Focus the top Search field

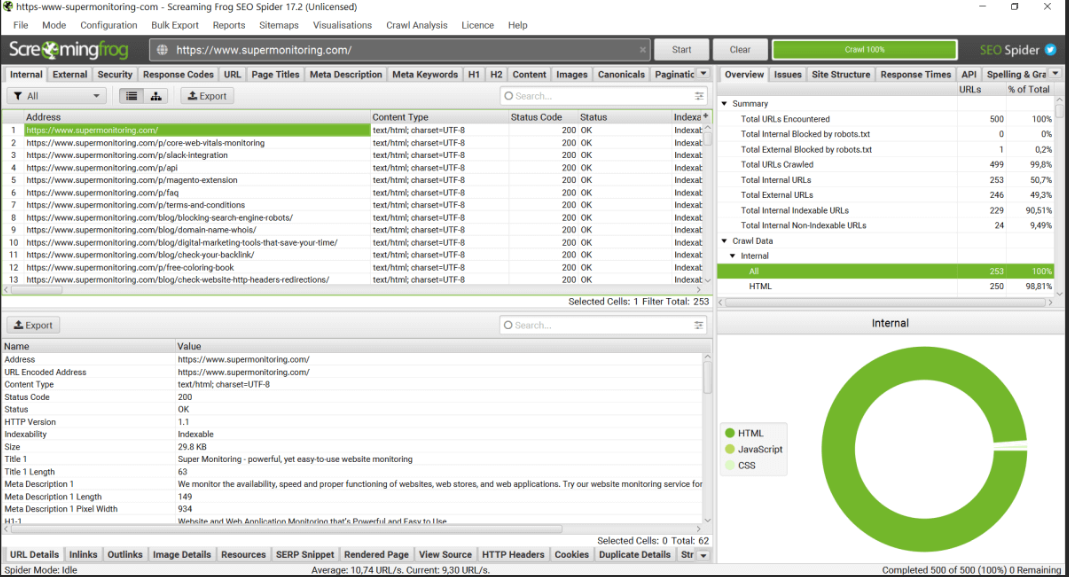603,96
